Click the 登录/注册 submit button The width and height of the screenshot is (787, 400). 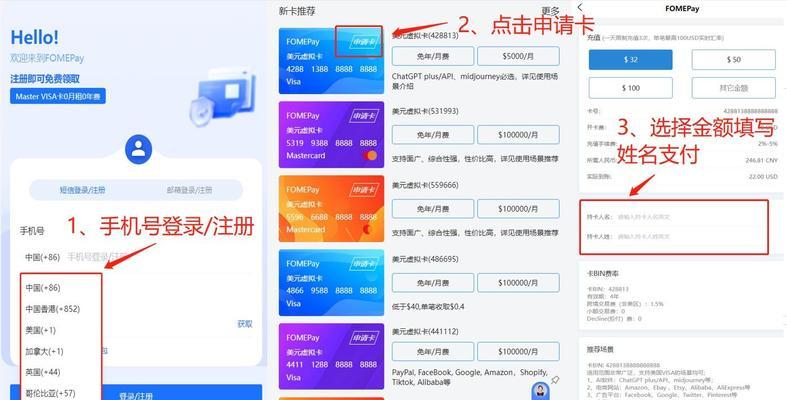click(136, 392)
